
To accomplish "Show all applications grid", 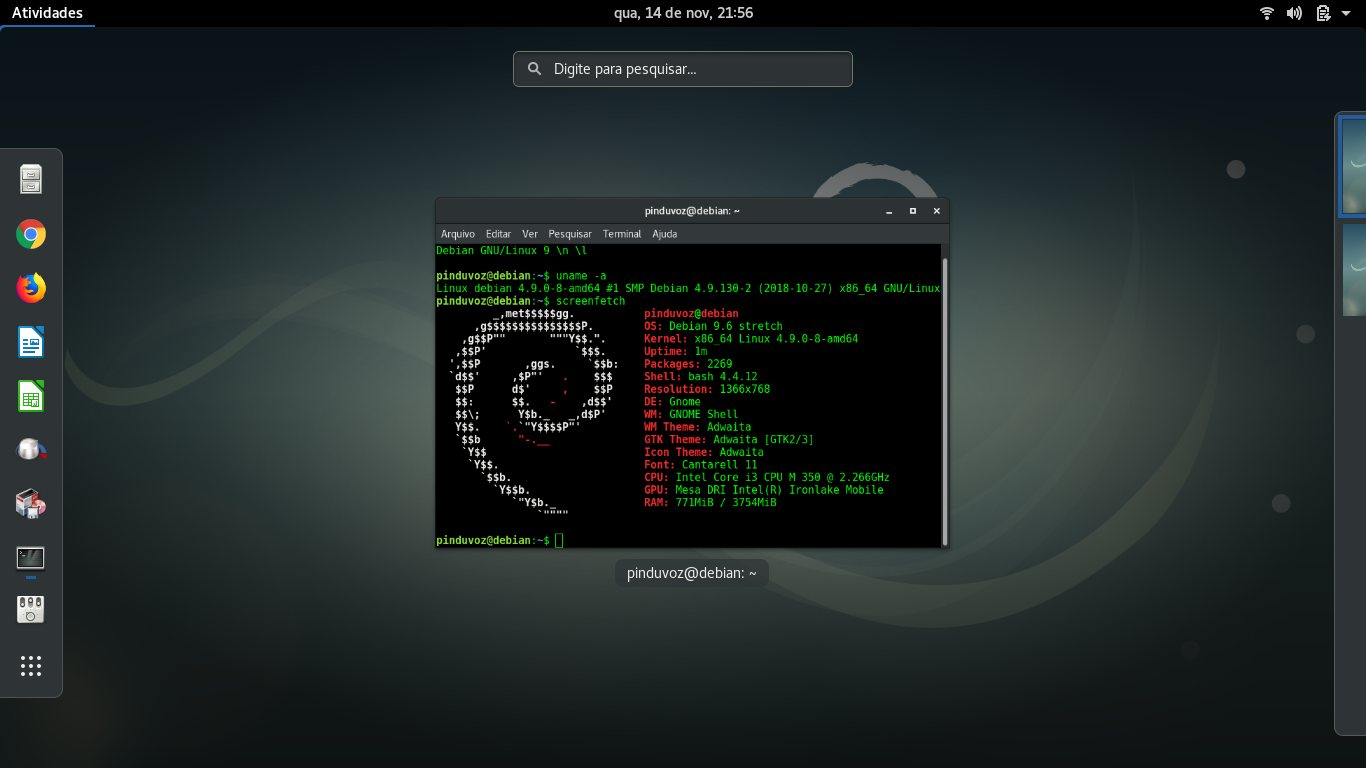I will pos(31,665).
